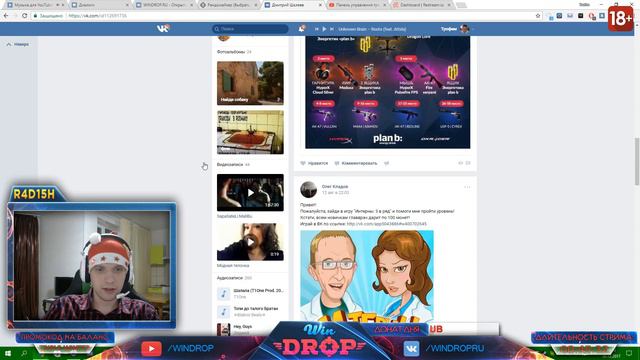Click the red circular extension icon
The image size is (640, 360).
tap(591, 16)
